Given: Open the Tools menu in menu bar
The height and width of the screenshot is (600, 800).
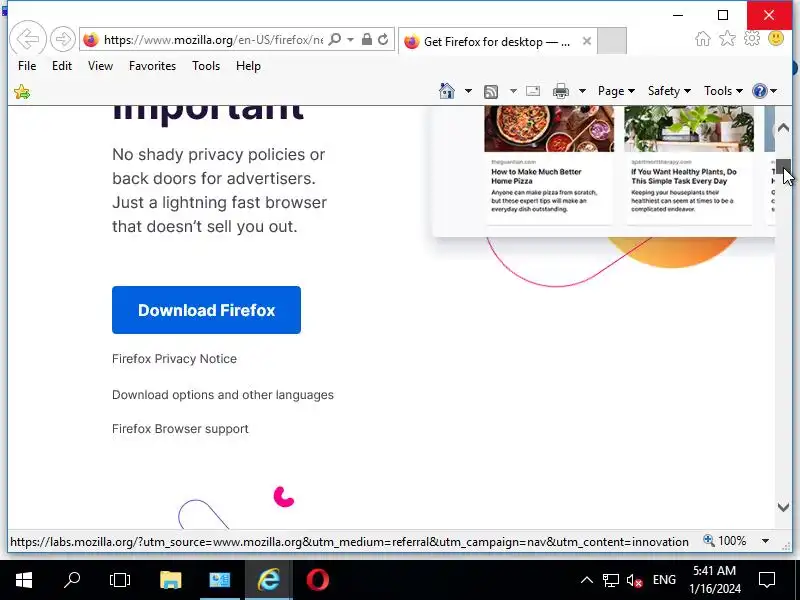Looking at the screenshot, I should (206, 66).
